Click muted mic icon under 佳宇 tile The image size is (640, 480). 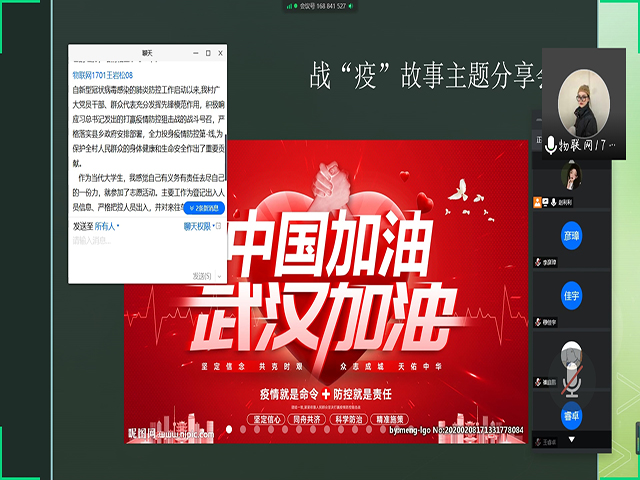[538, 322]
